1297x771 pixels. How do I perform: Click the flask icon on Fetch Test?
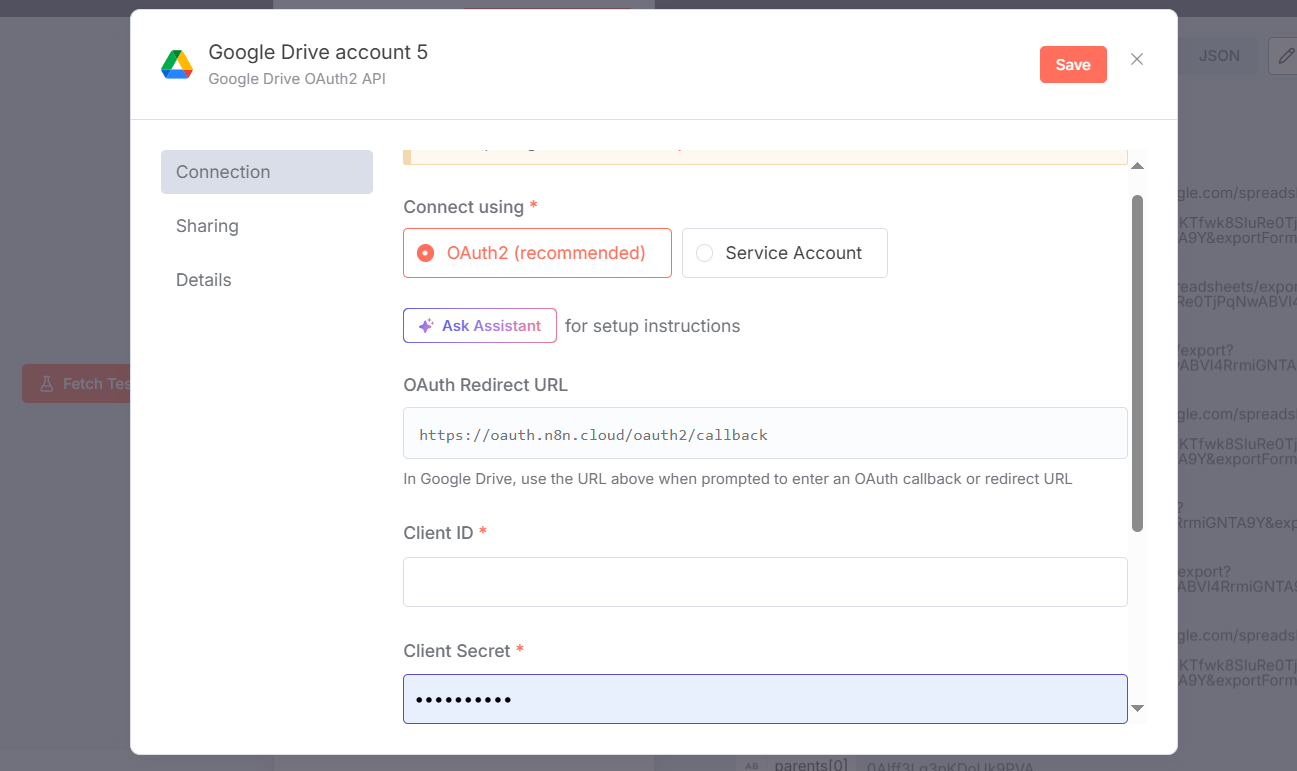[x=46, y=384]
